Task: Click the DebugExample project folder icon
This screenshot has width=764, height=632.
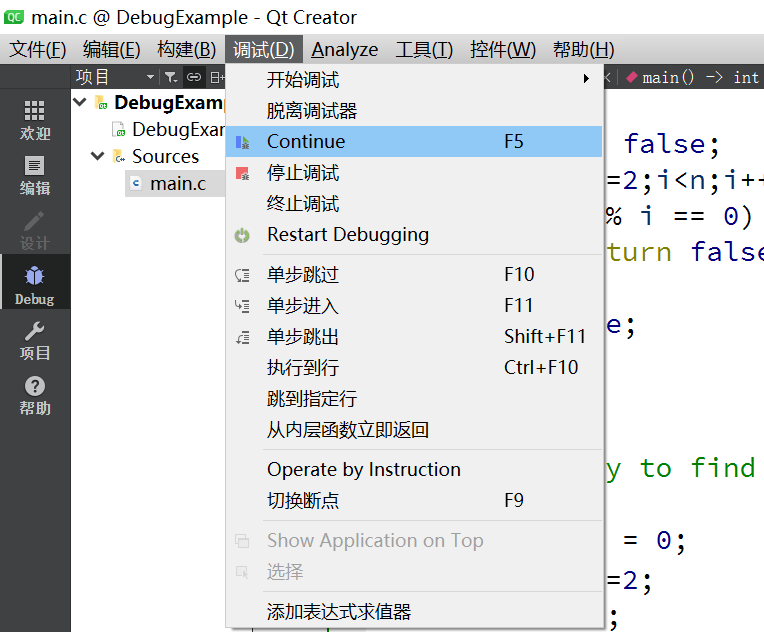Action: pyautogui.click(x=101, y=102)
